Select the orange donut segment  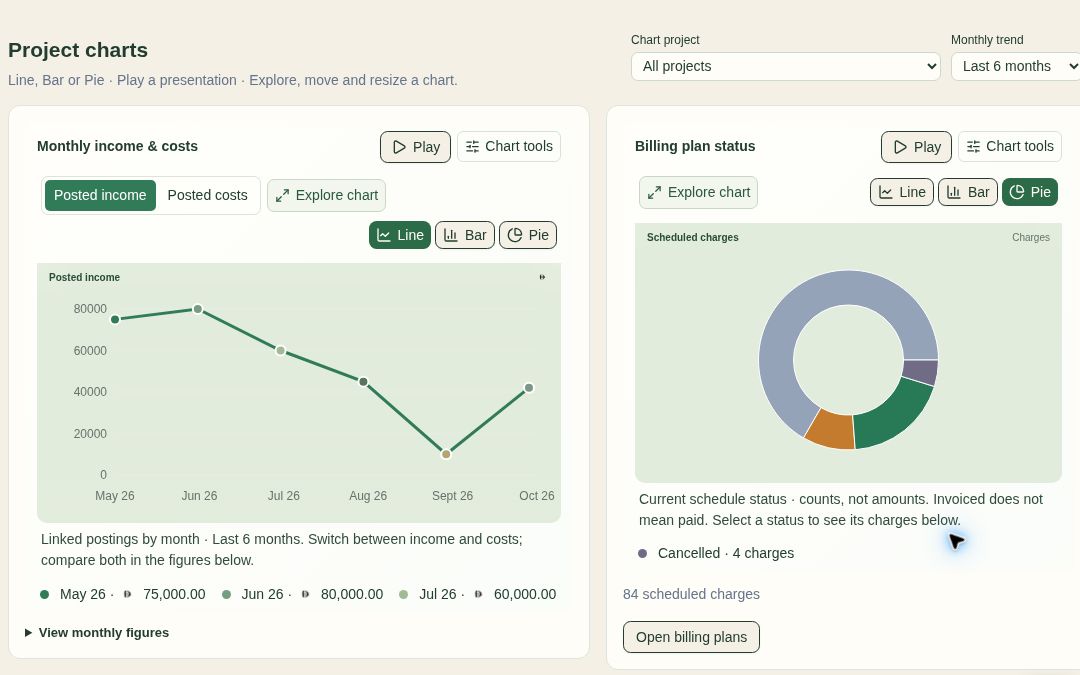click(x=832, y=430)
